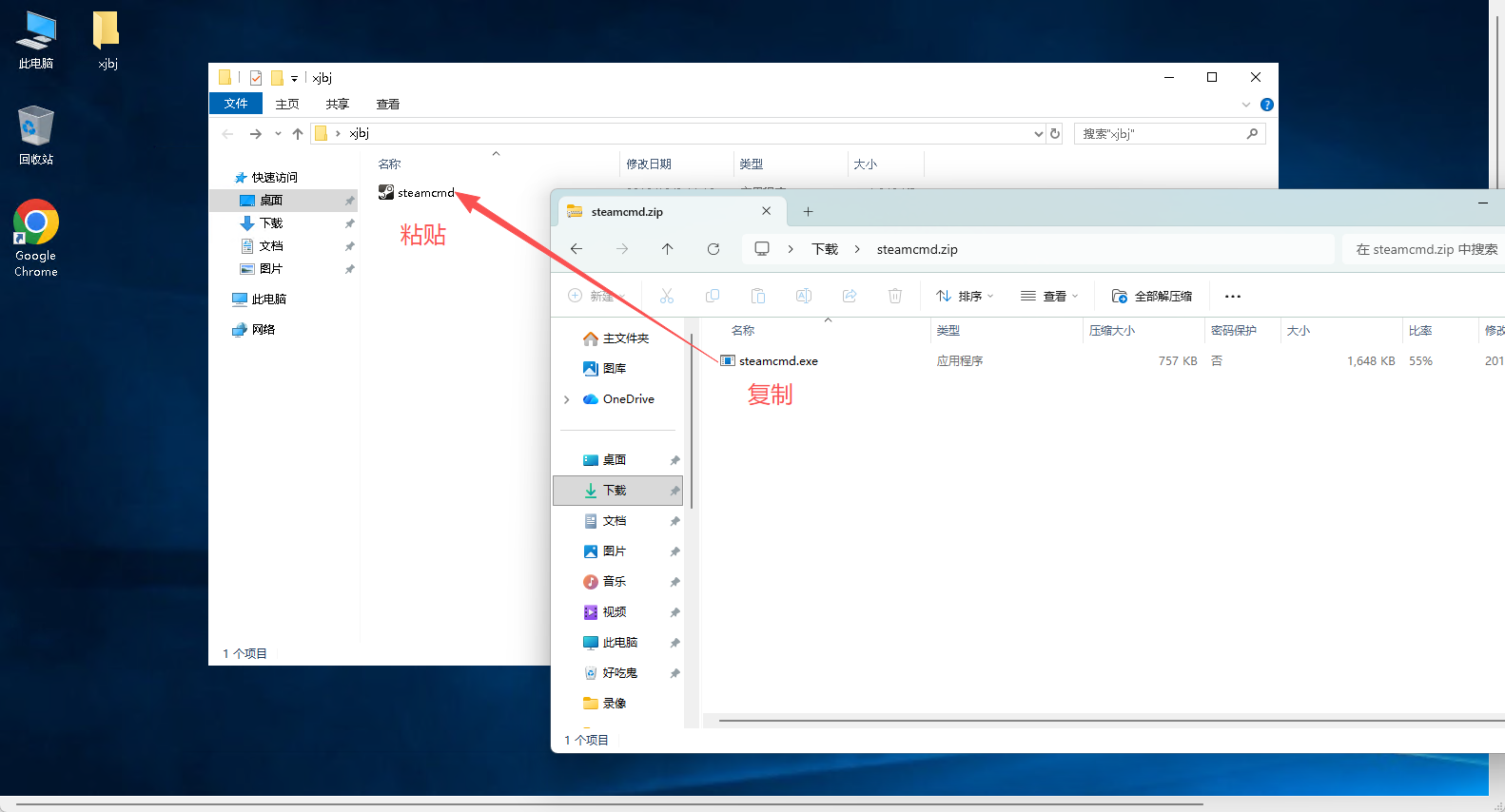Click the refresh icon beside xjbj address bar

pyautogui.click(x=1055, y=134)
